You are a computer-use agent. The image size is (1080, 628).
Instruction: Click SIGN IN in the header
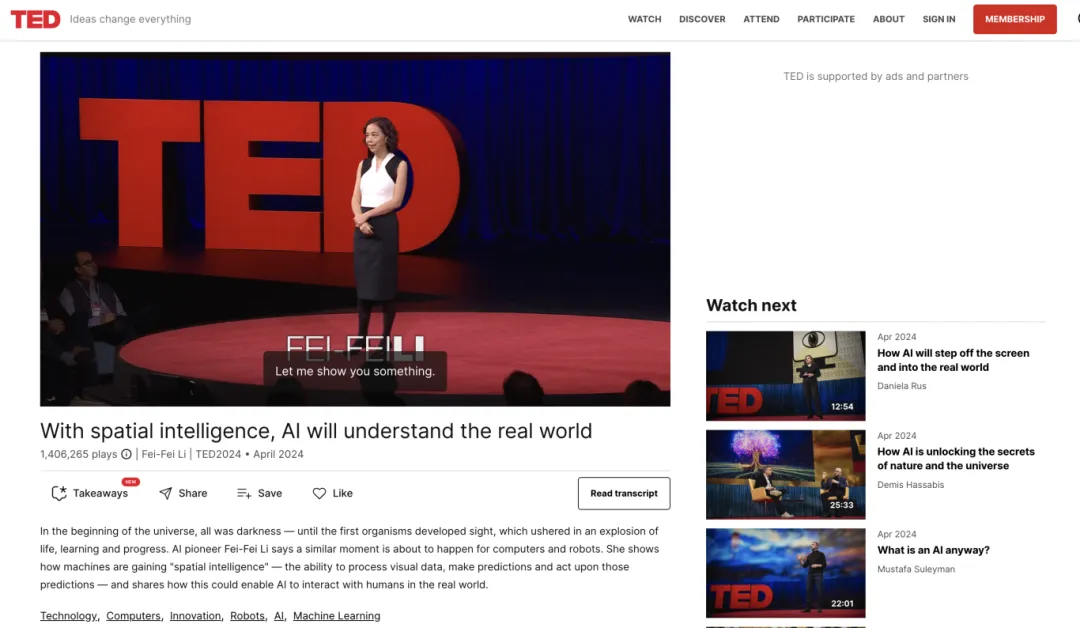point(939,19)
